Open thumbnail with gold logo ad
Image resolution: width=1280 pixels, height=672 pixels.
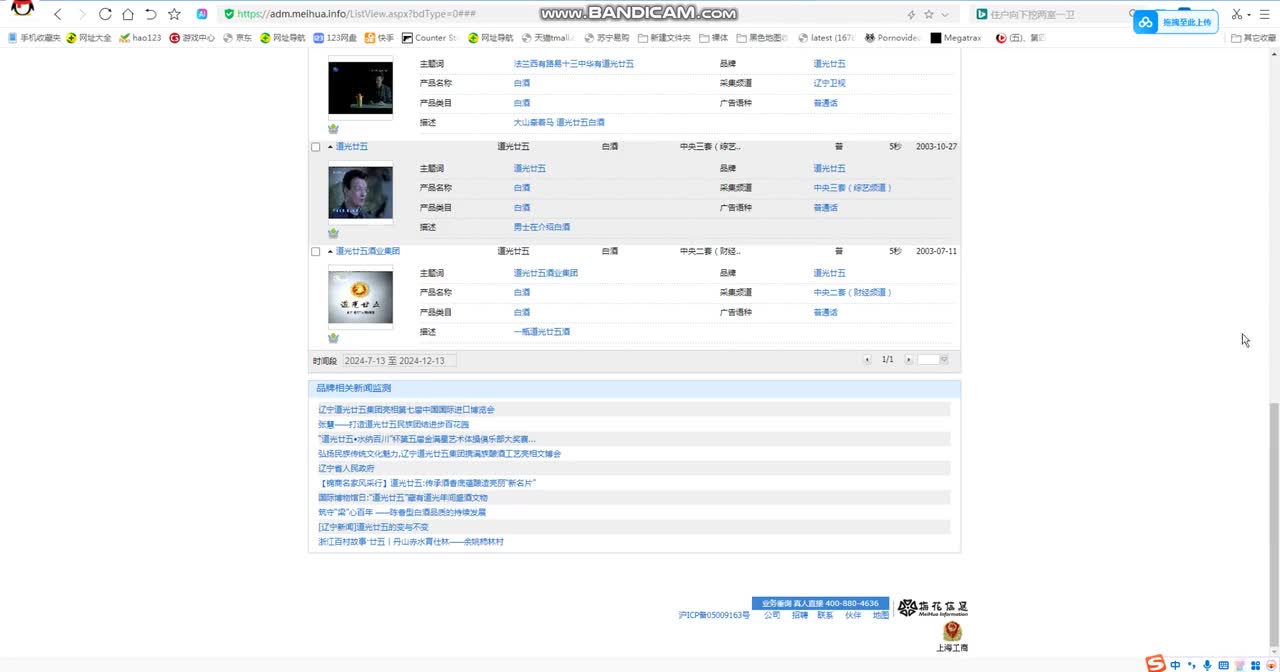point(360,298)
